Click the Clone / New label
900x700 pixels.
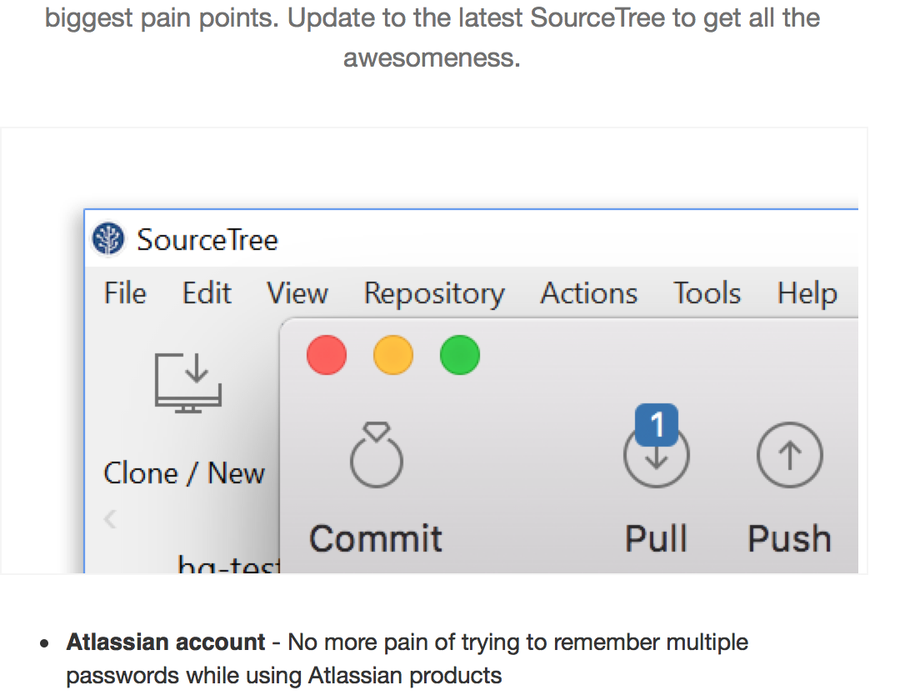pyautogui.click(x=184, y=473)
